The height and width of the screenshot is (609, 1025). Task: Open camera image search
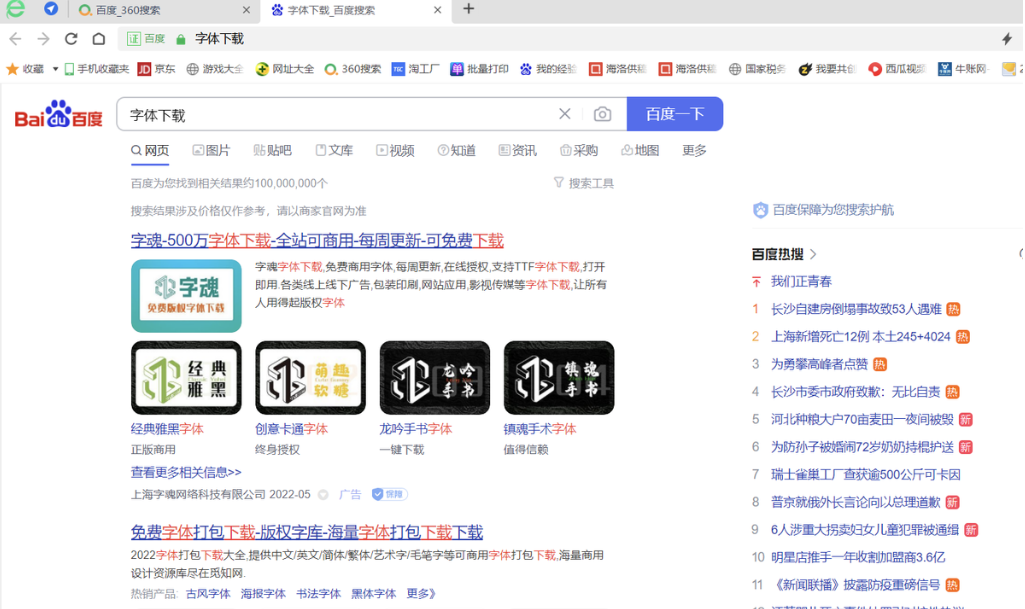tap(602, 114)
